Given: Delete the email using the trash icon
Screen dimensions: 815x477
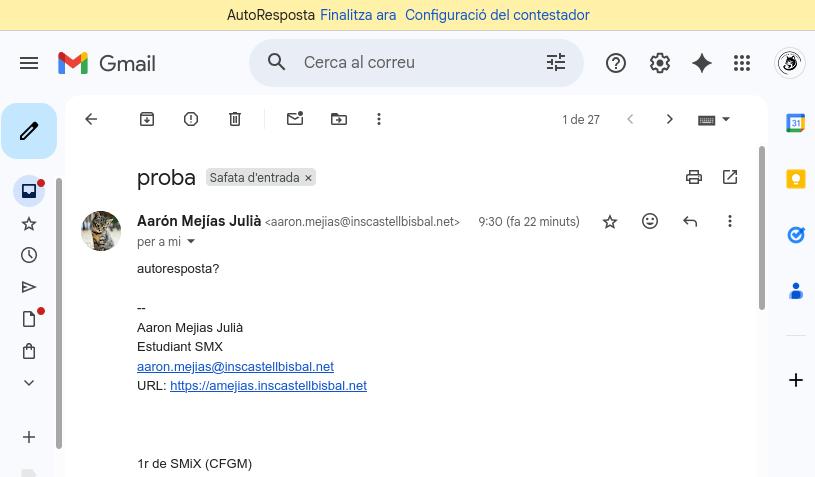Looking at the screenshot, I should pos(235,119).
